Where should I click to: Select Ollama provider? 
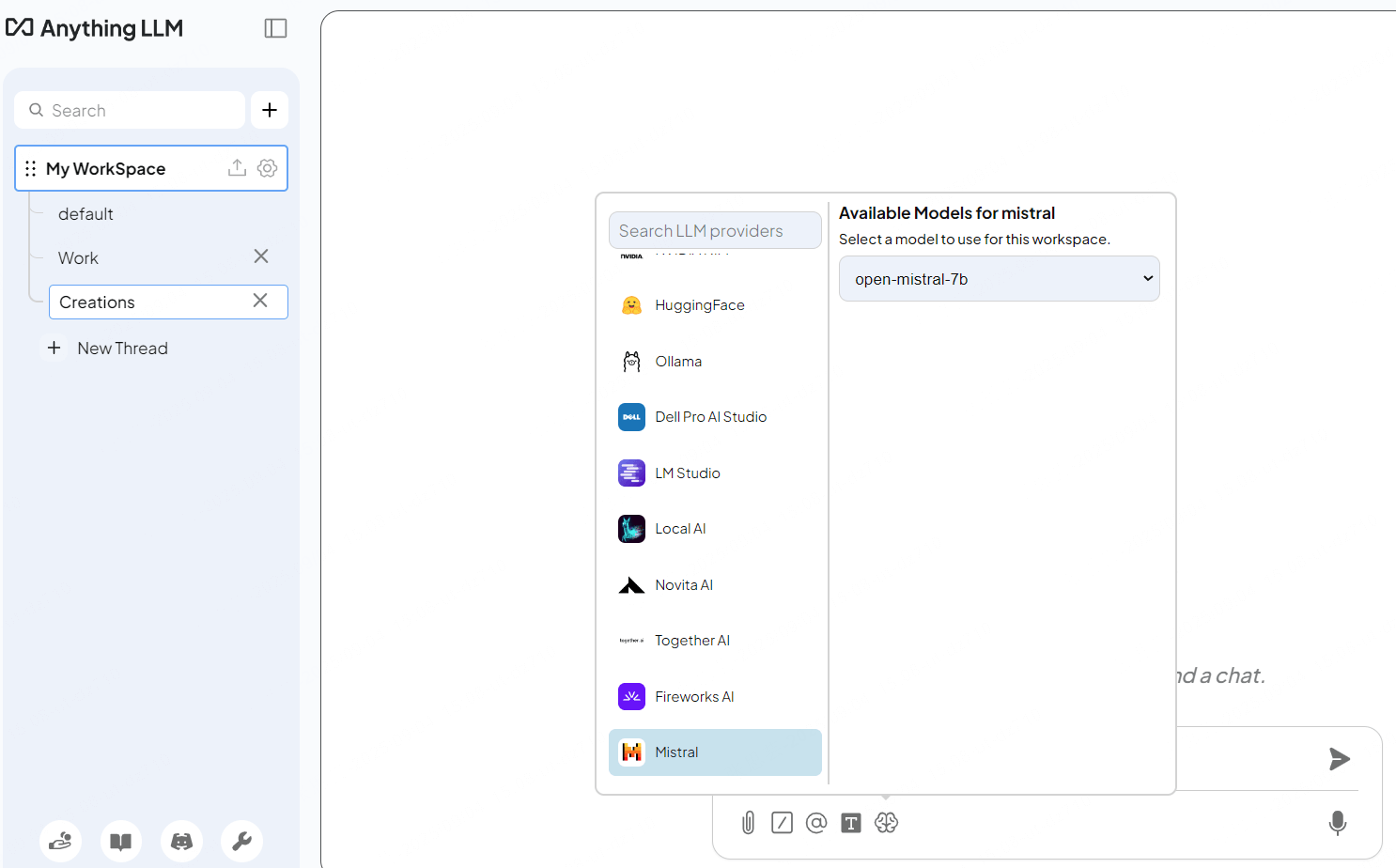click(x=715, y=362)
